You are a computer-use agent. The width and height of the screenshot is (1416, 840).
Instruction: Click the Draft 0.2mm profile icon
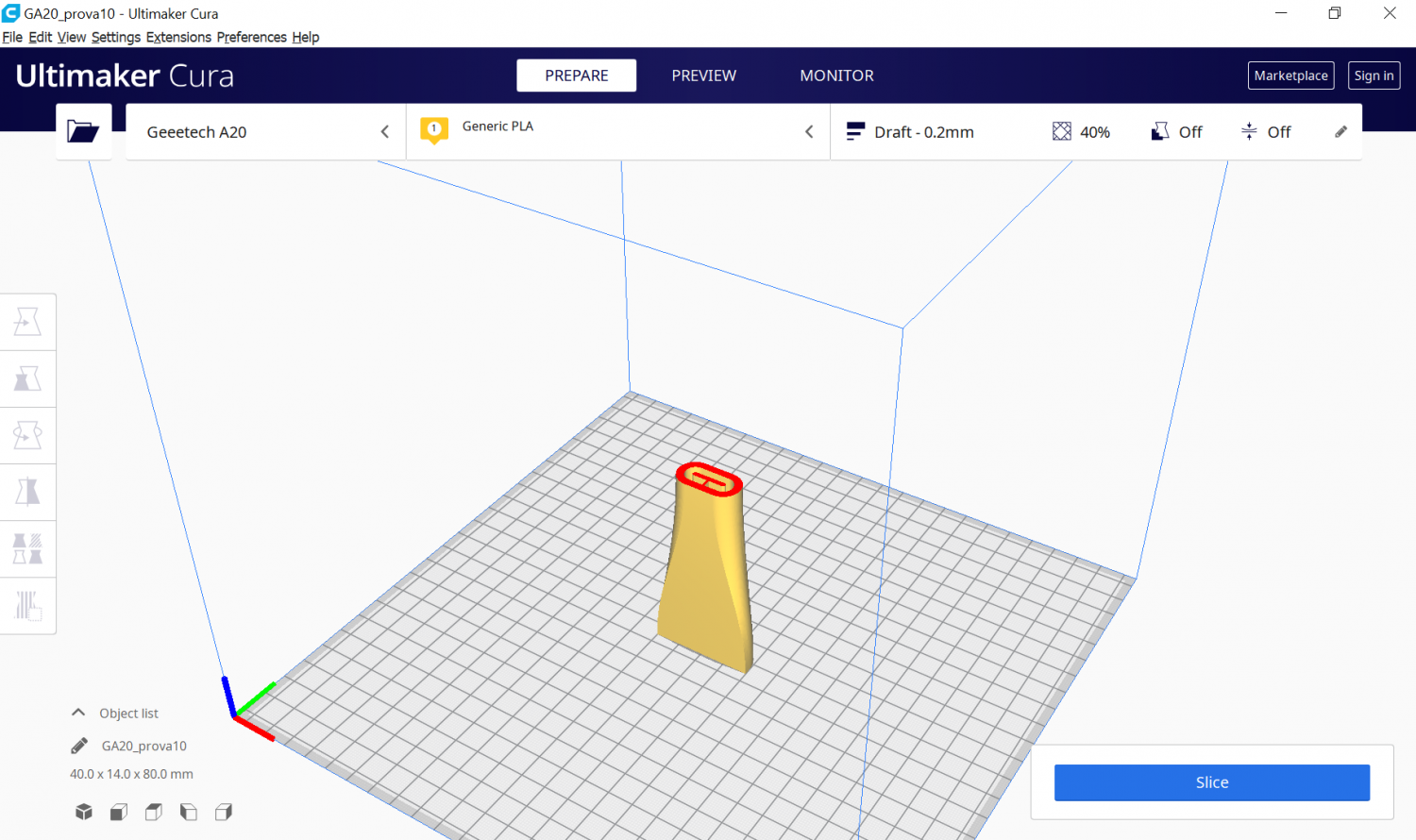(x=855, y=131)
